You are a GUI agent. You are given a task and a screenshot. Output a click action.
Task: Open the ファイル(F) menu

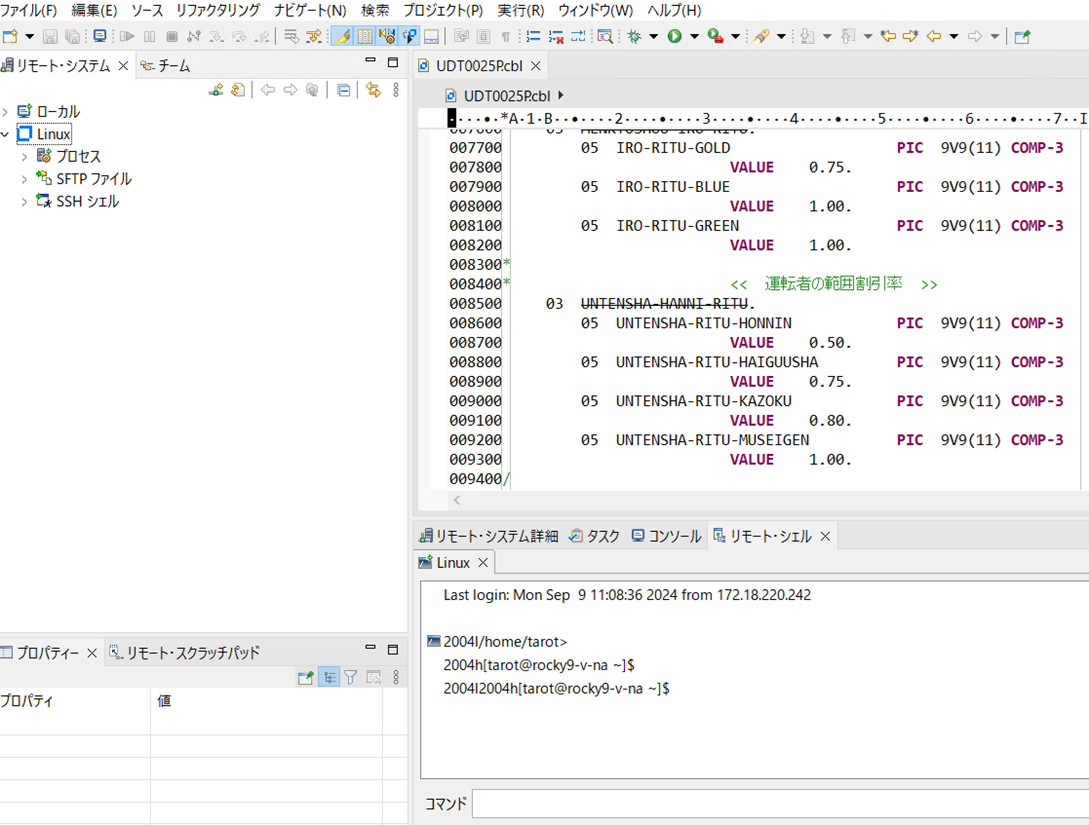[28, 10]
